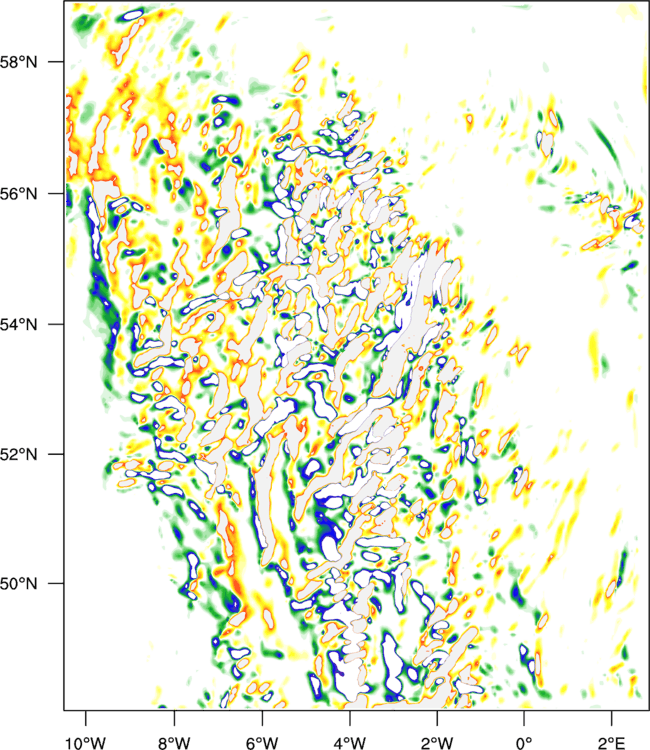This screenshot has width=650, height=750.
Task: Click the tick mark above 4°W
Action: pos(350,718)
